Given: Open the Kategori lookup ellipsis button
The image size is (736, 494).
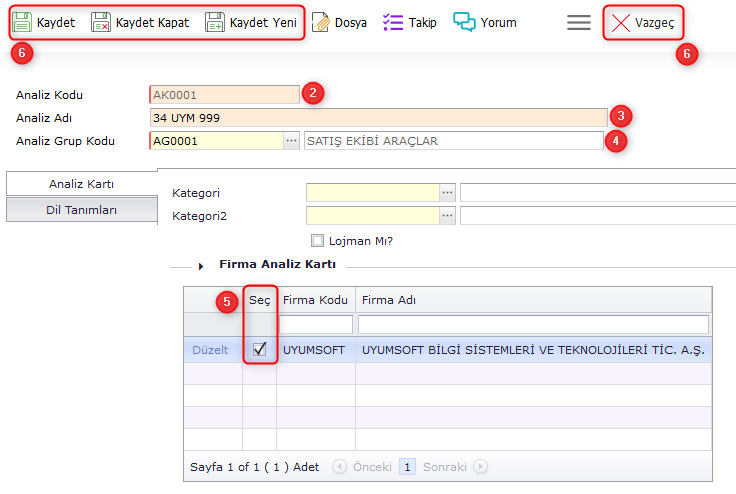Looking at the screenshot, I should [448, 192].
